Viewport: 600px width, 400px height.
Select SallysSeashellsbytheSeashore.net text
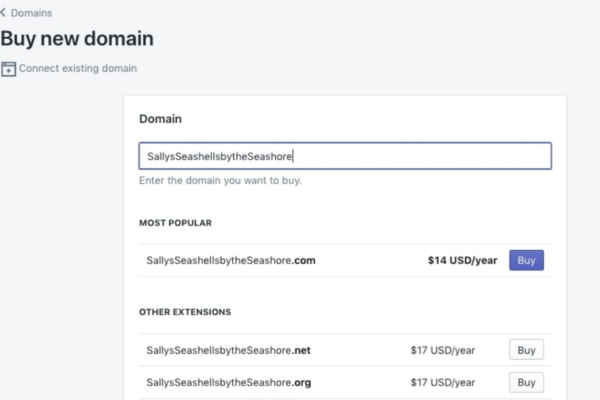click(228, 350)
